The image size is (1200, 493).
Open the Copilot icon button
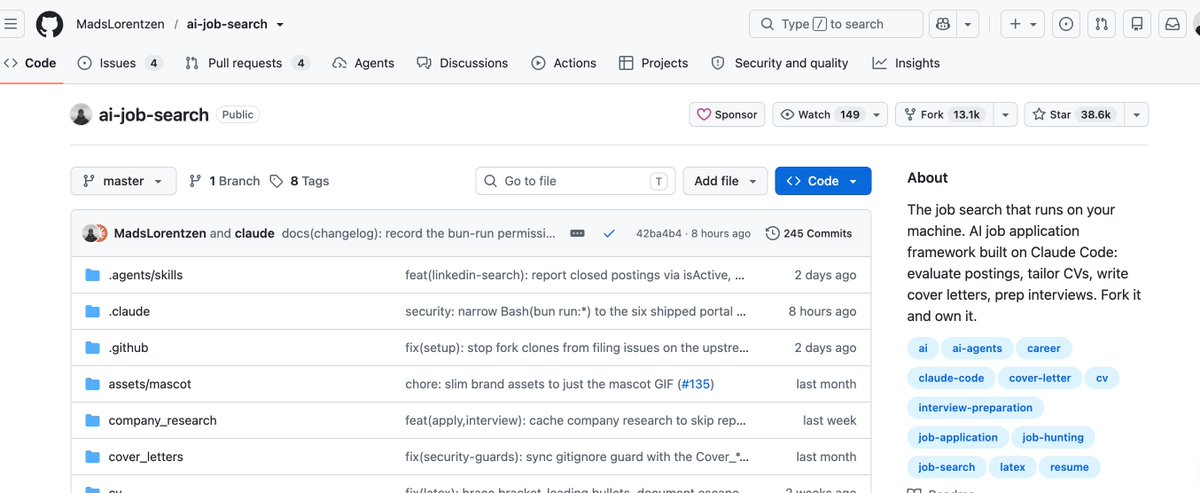[942, 24]
